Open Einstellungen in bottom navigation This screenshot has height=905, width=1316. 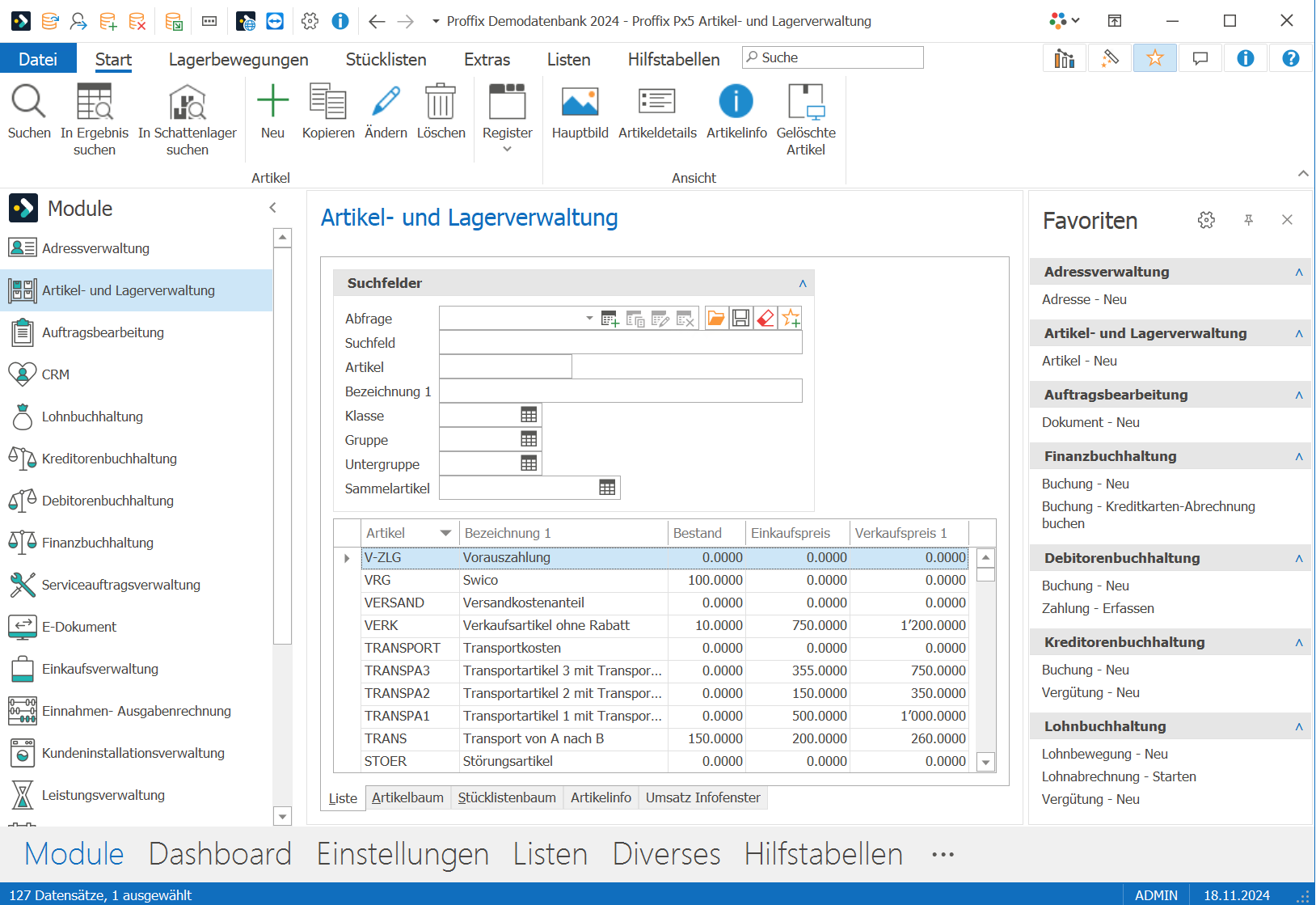(403, 854)
